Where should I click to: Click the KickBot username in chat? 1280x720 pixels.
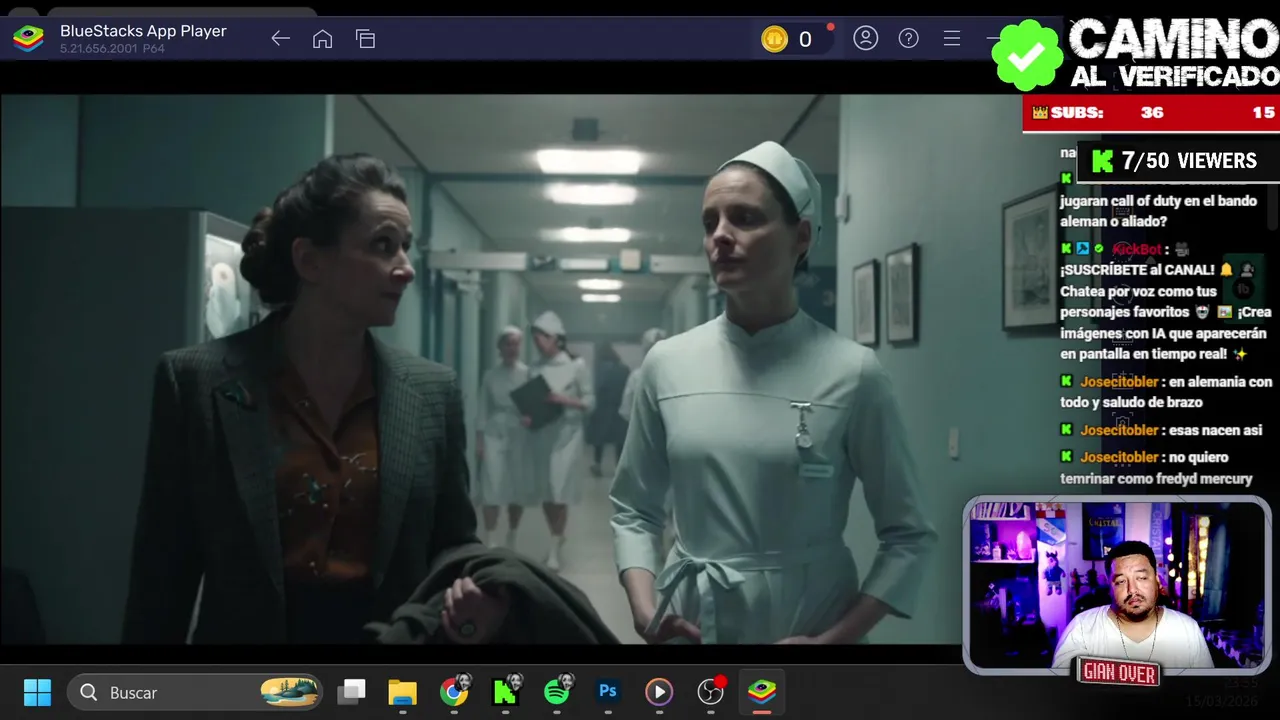(x=1137, y=249)
